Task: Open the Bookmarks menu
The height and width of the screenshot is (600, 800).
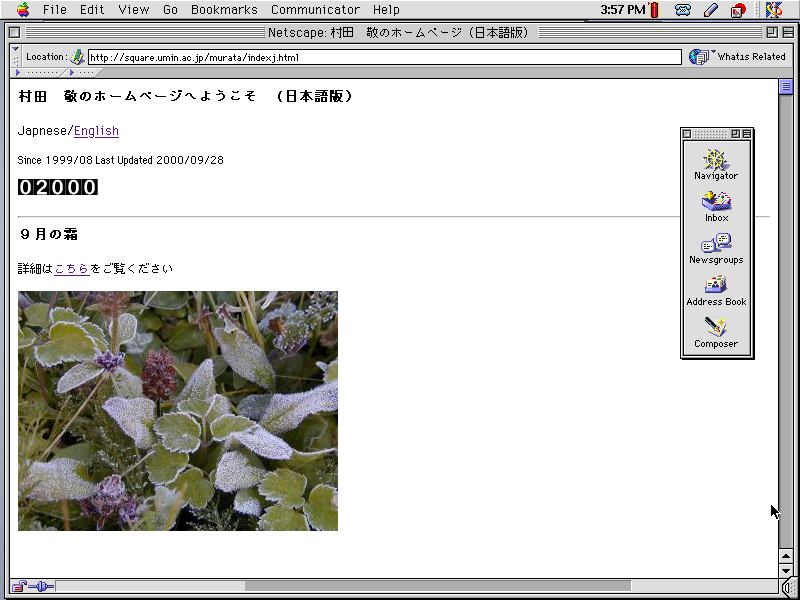Action: click(x=224, y=10)
